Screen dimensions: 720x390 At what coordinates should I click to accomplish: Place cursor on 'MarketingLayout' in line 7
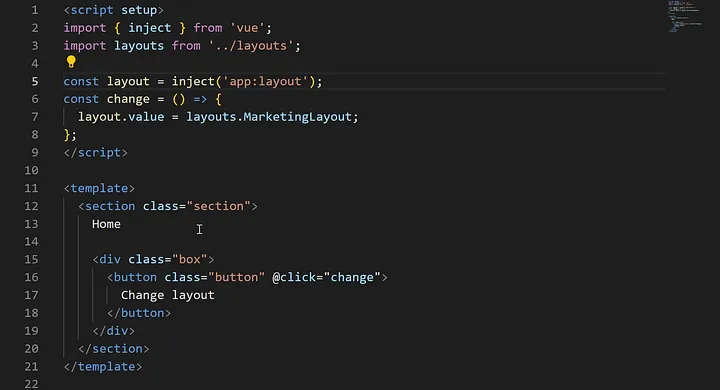pyautogui.click(x=297, y=117)
